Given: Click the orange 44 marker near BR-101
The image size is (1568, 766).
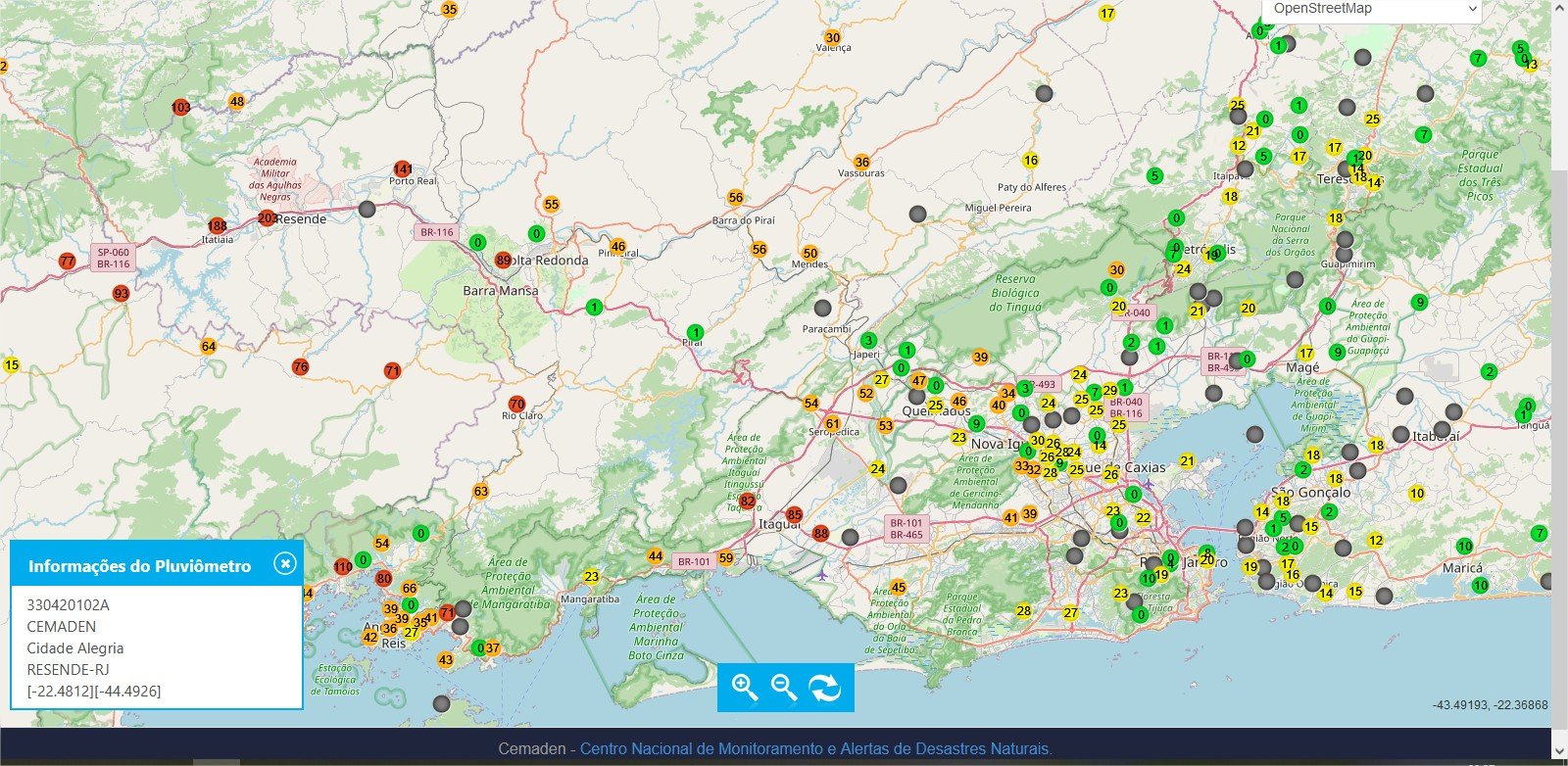Looking at the screenshot, I should tap(656, 556).
